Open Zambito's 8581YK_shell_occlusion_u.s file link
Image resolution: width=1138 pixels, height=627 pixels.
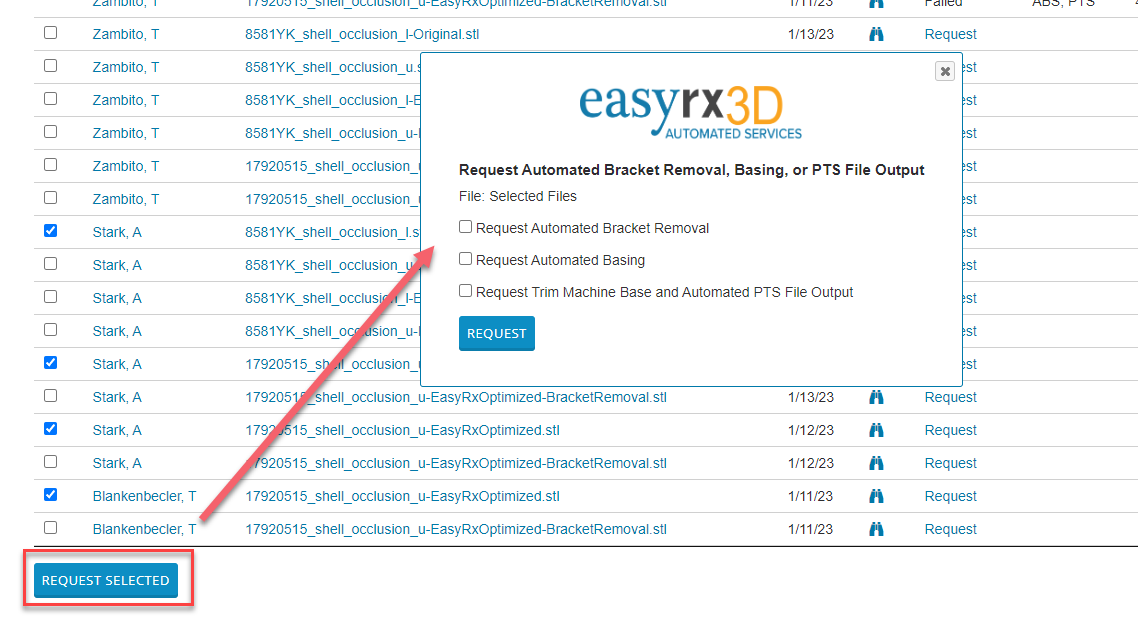(332, 67)
